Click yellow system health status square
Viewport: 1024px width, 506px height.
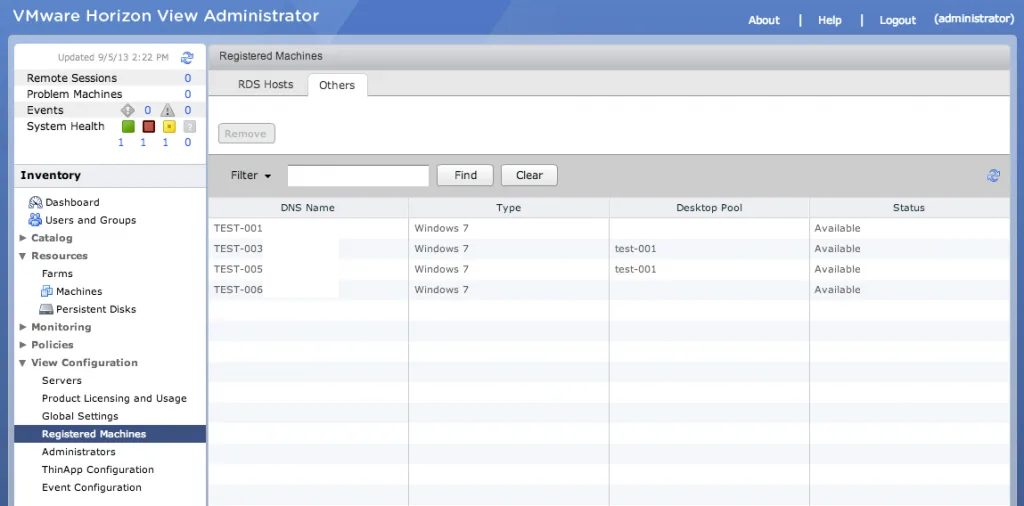pos(169,127)
